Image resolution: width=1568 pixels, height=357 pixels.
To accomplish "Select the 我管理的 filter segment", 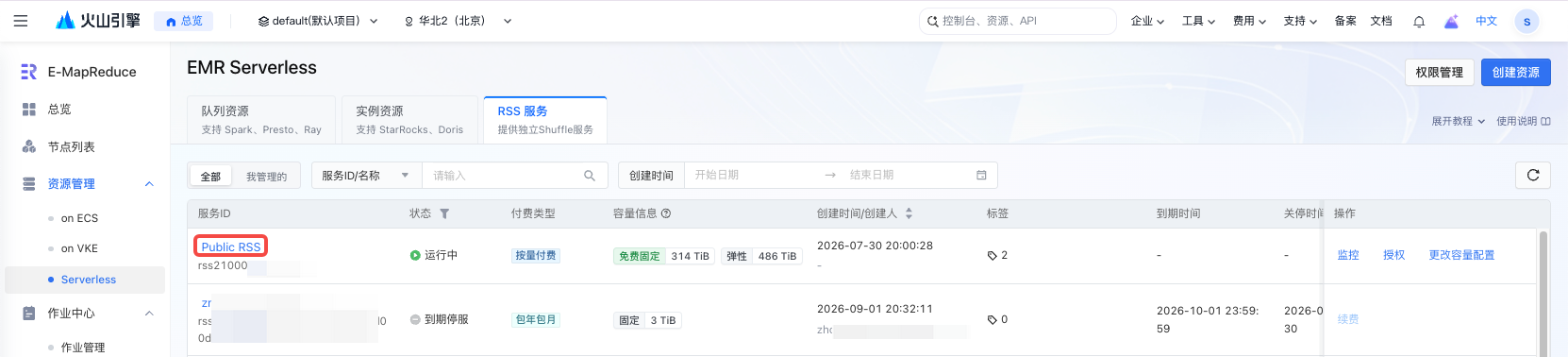I will 266,177.
